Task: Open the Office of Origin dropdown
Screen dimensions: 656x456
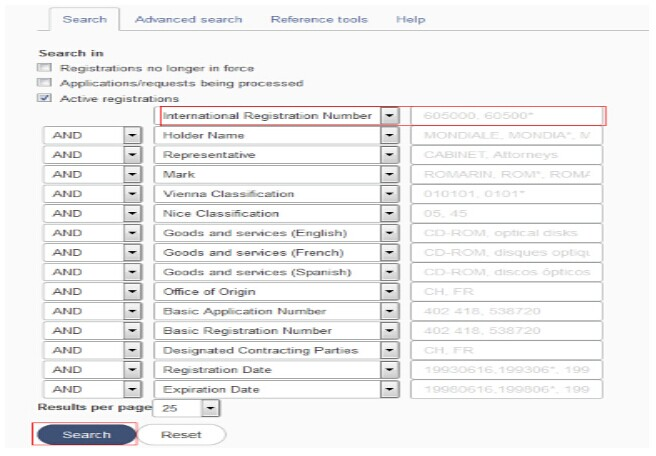Action: [391, 291]
